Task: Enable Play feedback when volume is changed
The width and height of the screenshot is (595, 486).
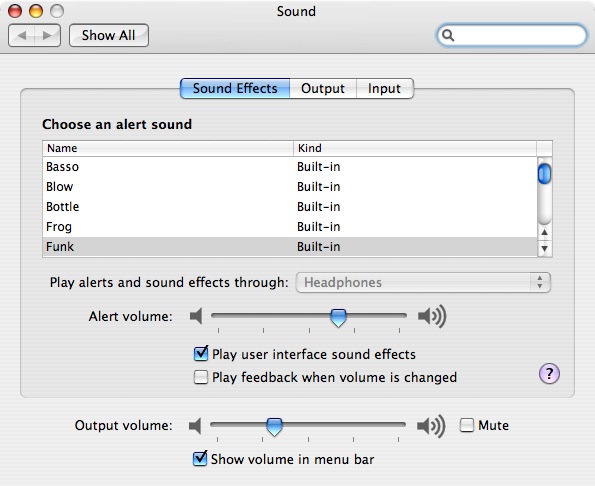Action: point(201,377)
